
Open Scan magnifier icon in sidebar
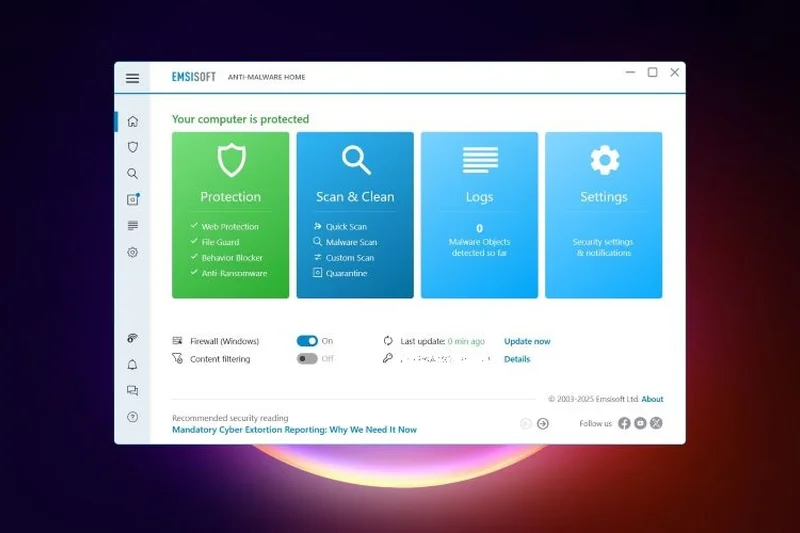point(133,173)
